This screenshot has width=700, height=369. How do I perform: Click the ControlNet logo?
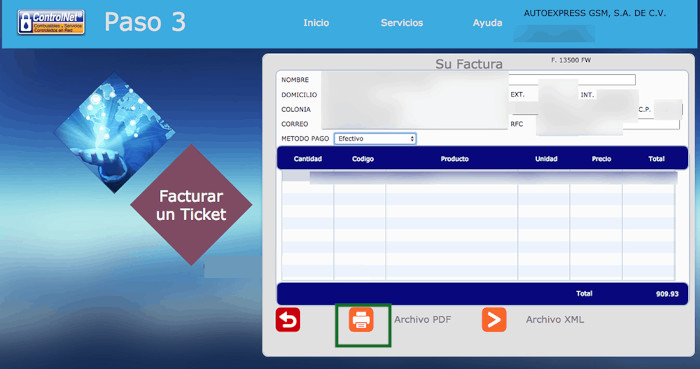(x=51, y=22)
